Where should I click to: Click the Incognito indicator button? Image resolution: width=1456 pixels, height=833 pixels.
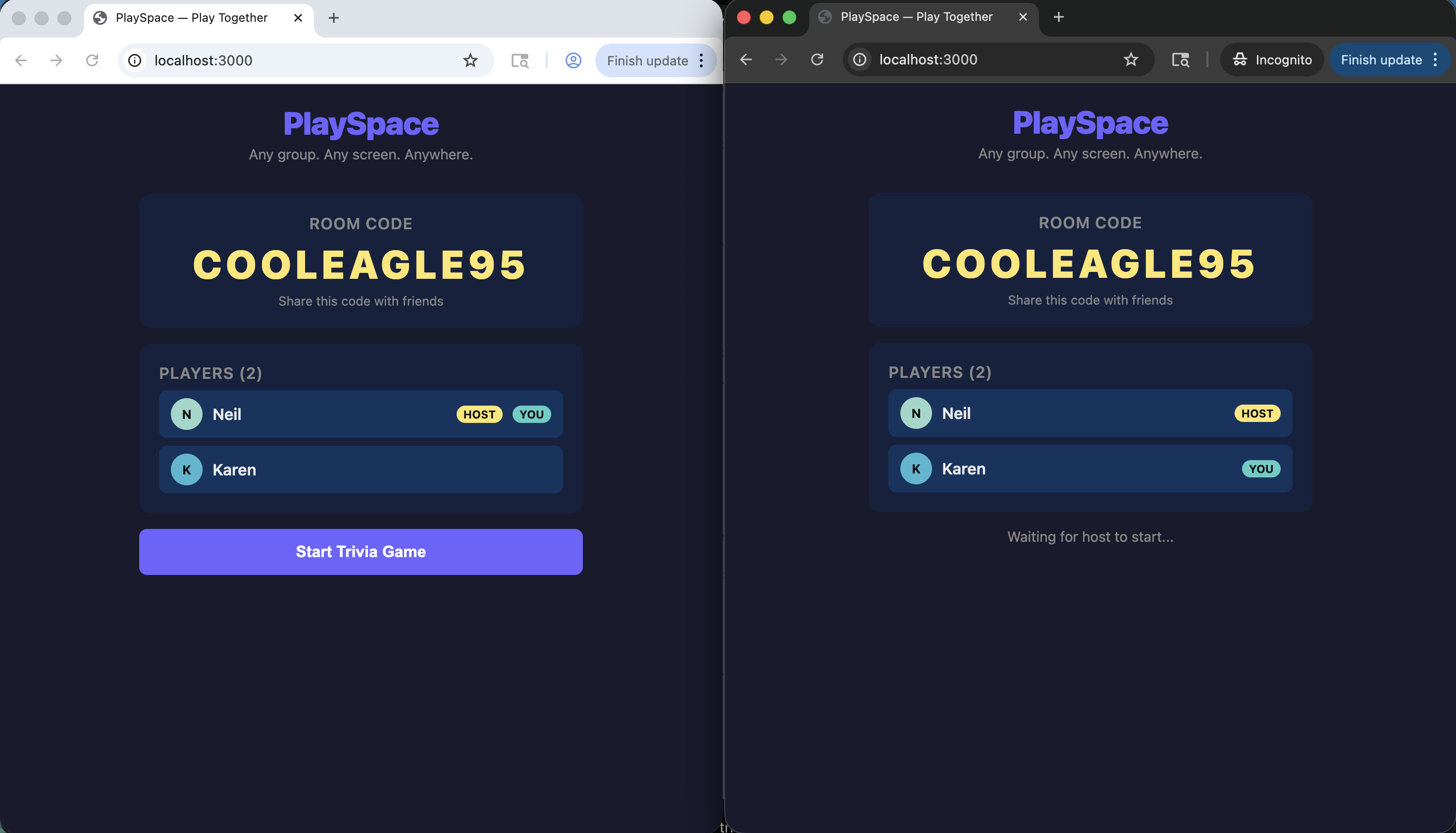point(1272,59)
